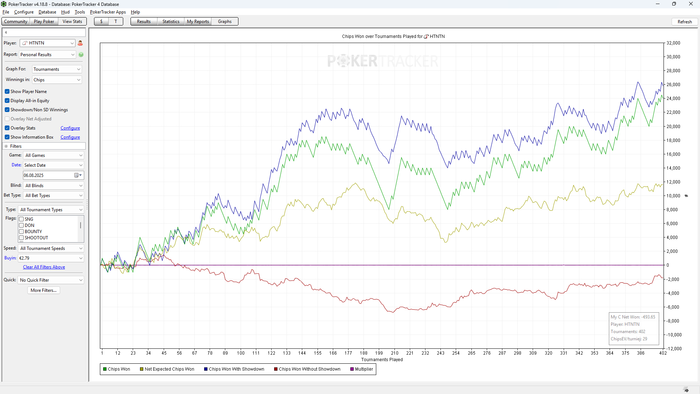This screenshot has height=394, width=700.
Task: Check the DON flag
Action: coord(21,225)
